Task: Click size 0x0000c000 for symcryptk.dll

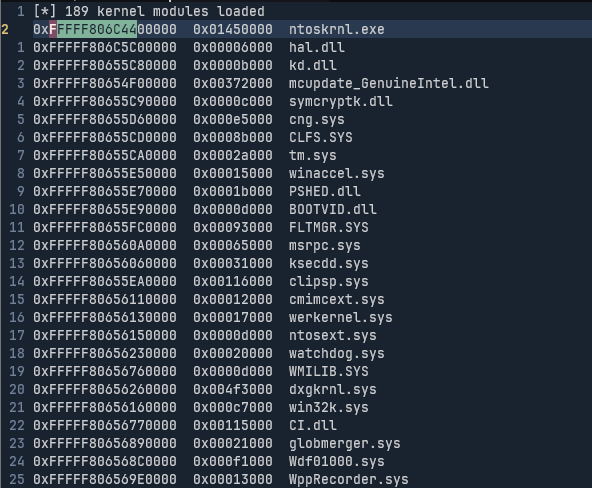Action: (233, 102)
